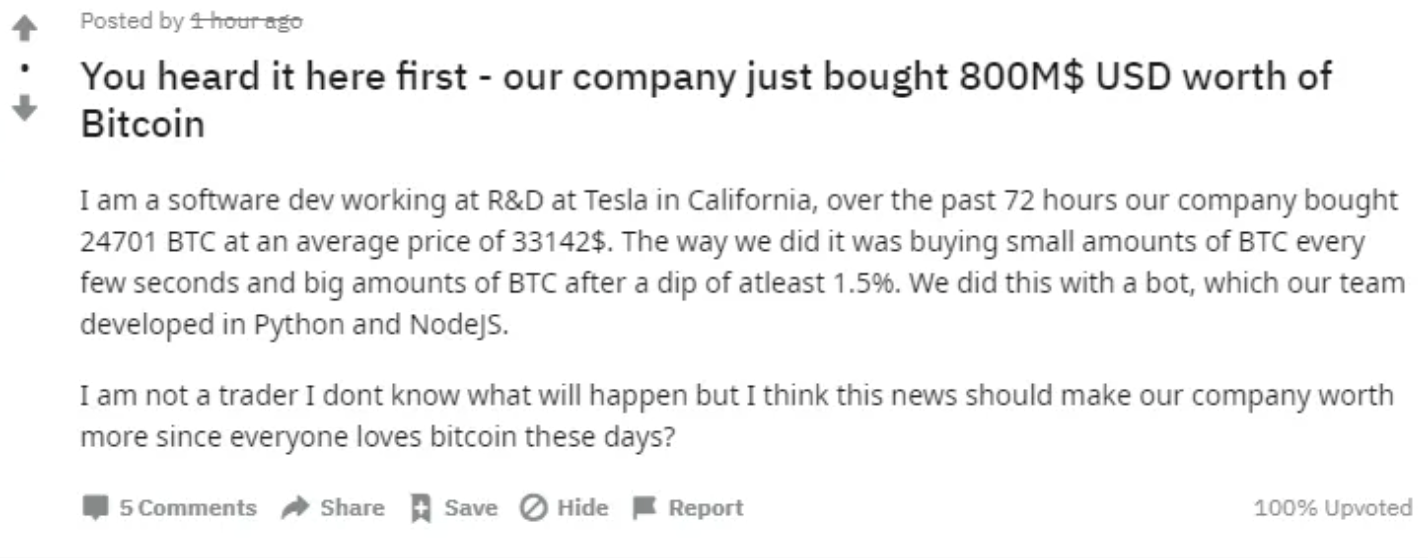Viewport: 1428px width, 558px height.
Task: Click the Save bookmark icon
Action: coord(422,508)
